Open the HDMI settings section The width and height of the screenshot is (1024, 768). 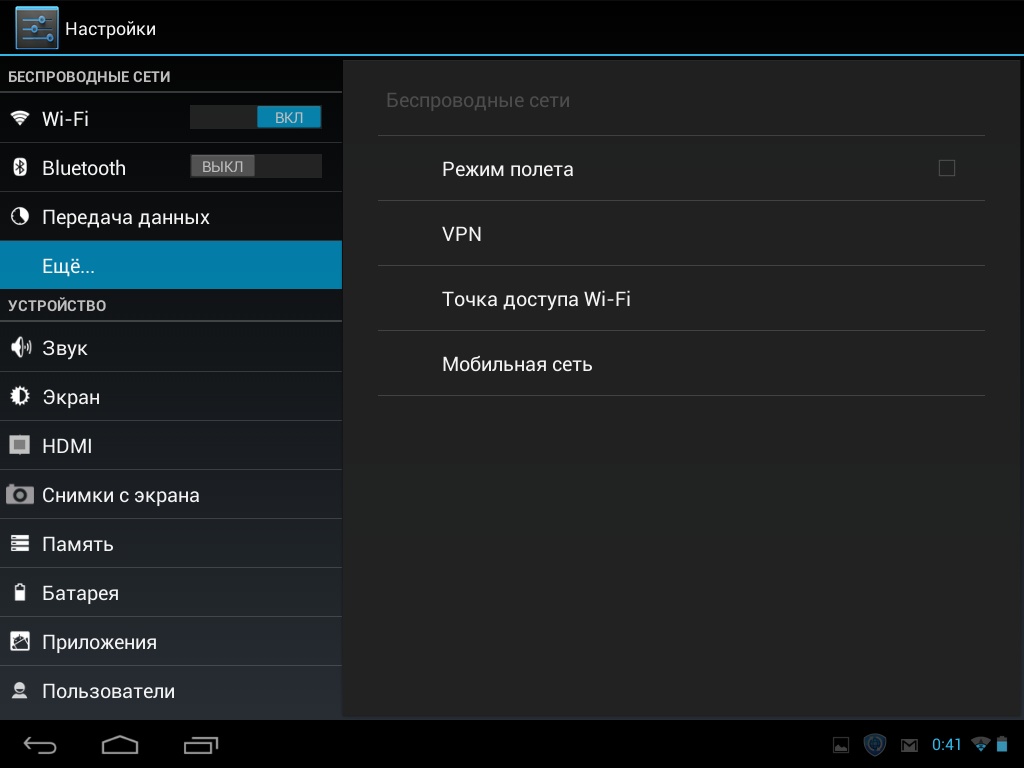click(x=170, y=446)
